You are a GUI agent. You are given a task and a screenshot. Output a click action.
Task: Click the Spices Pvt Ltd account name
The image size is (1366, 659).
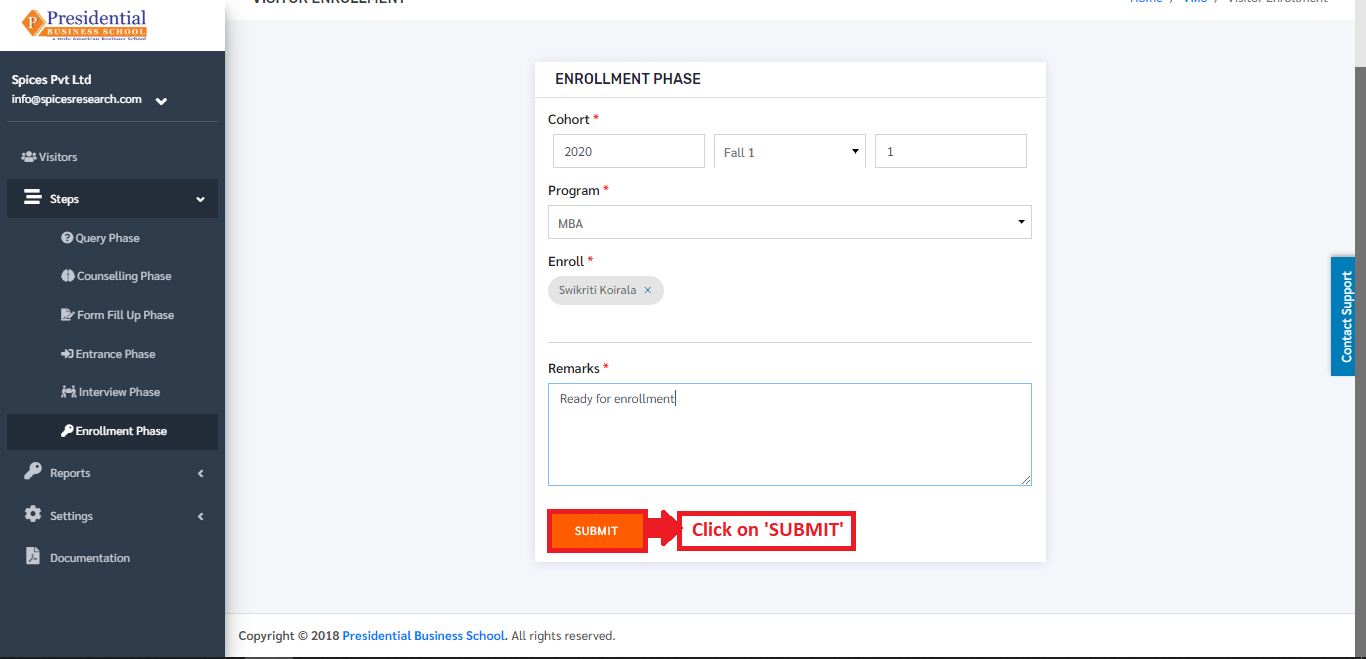[51, 80]
